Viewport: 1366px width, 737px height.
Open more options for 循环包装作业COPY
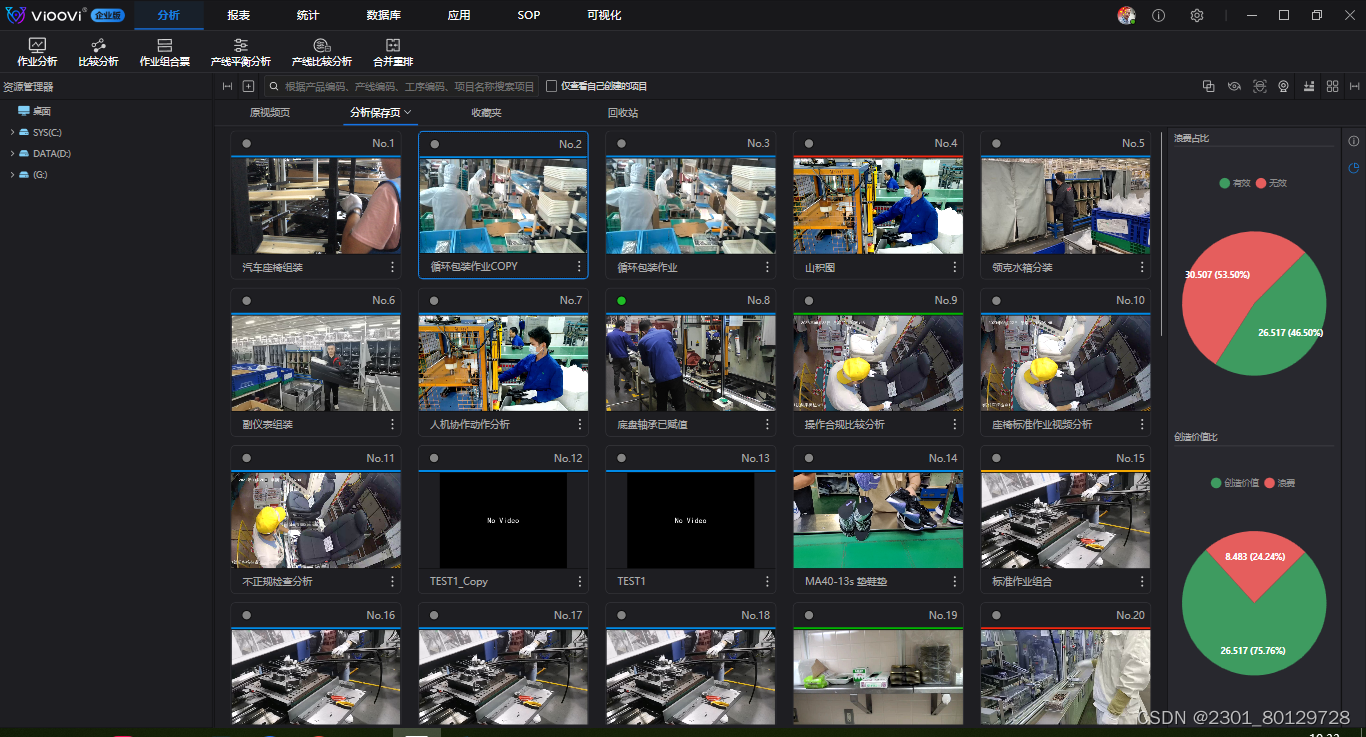(579, 267)
